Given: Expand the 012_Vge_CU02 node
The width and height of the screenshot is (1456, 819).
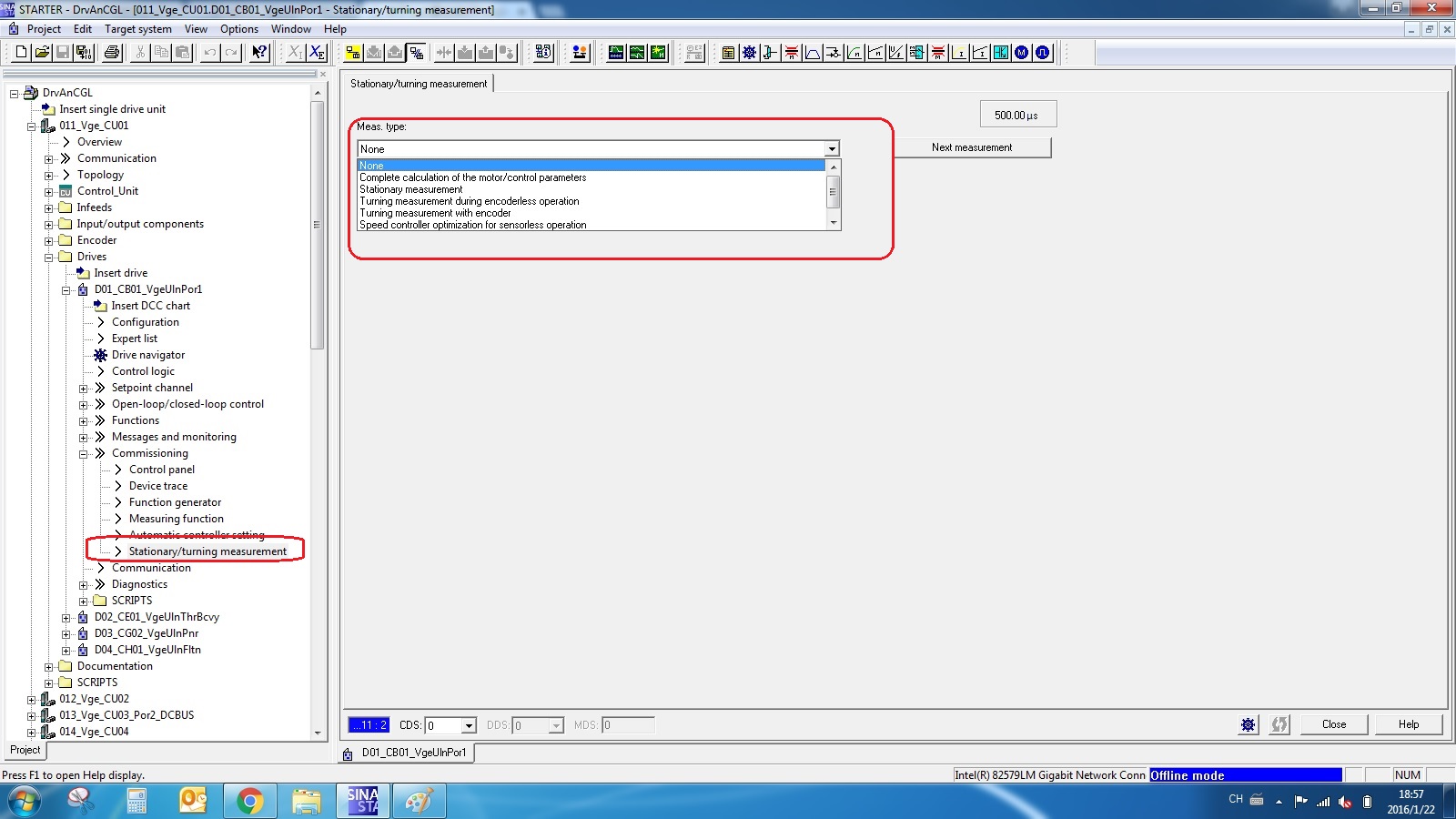Looking at the screenshot, I should pos(32,699).
